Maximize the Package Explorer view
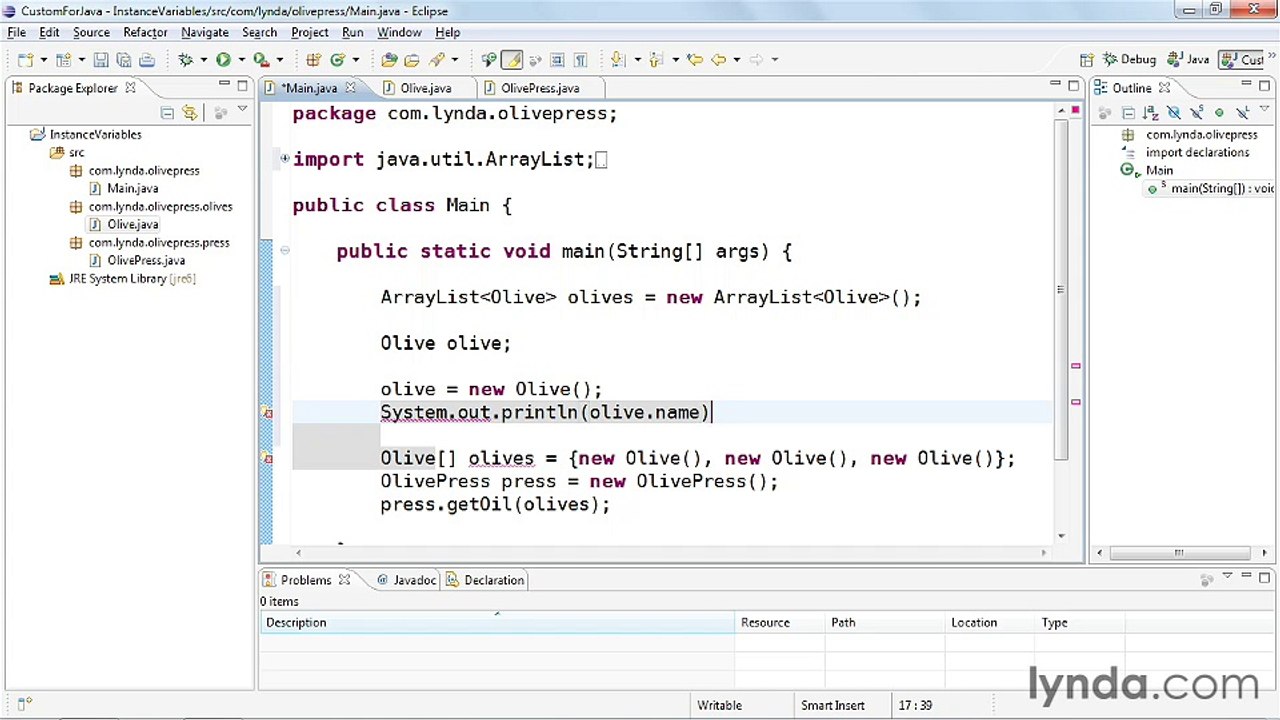 pyautogui.click(x=242, y=86)
